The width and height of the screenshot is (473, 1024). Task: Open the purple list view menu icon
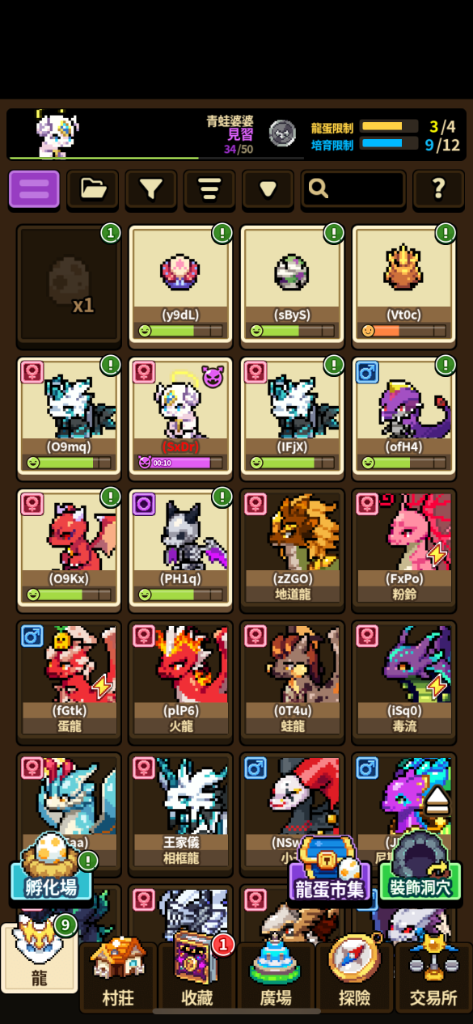34,189
